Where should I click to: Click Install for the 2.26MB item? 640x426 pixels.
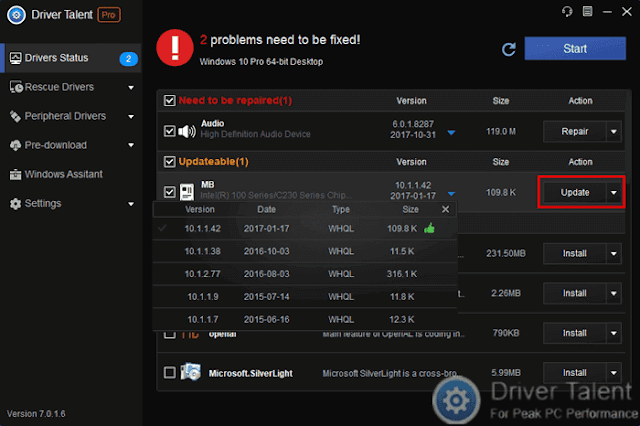click(574, 293)
